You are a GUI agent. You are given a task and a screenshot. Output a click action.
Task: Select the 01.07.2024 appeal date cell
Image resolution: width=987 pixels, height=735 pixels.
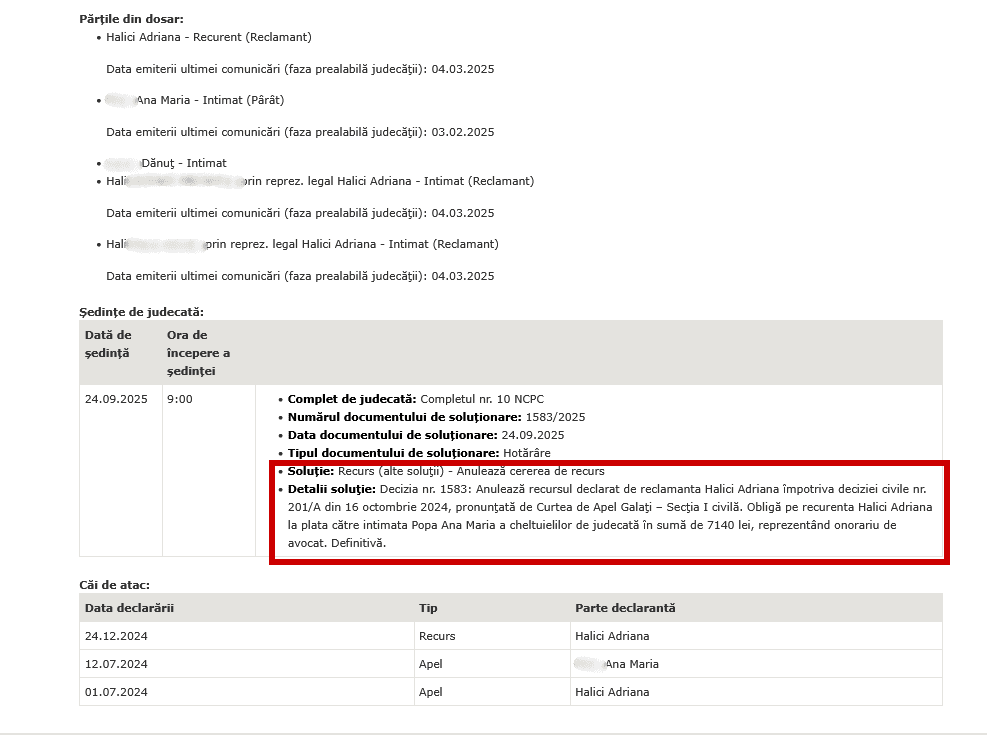pyautogui.click(x=116, y=692)
